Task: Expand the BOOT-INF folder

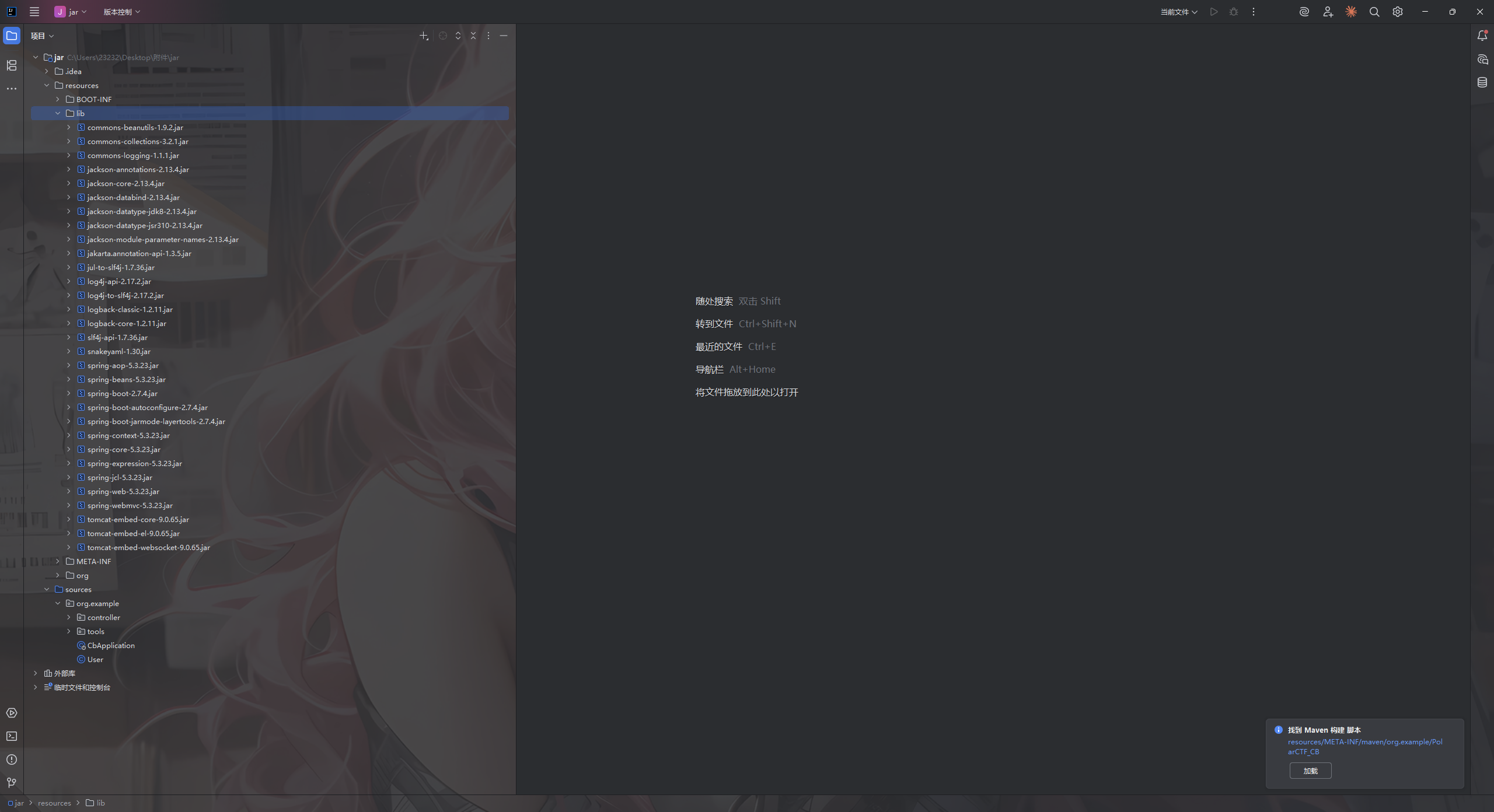Action: (x=58, y=99)
